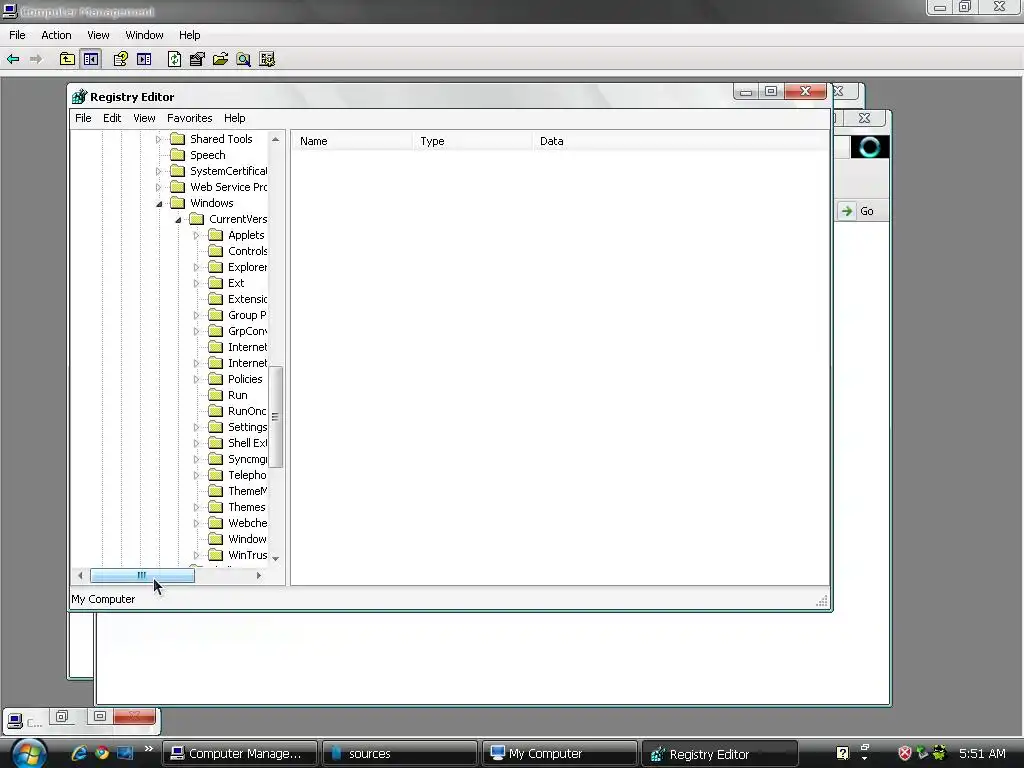This screenshot has height=768, width=1024.
Task: Click the green creature tray icon
Action: [x=940, y=752]
